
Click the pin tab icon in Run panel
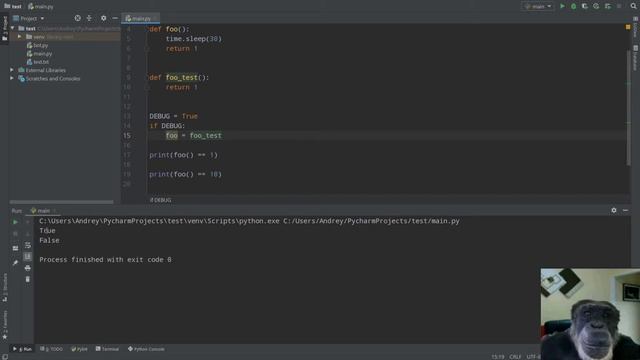coord(15,263)
